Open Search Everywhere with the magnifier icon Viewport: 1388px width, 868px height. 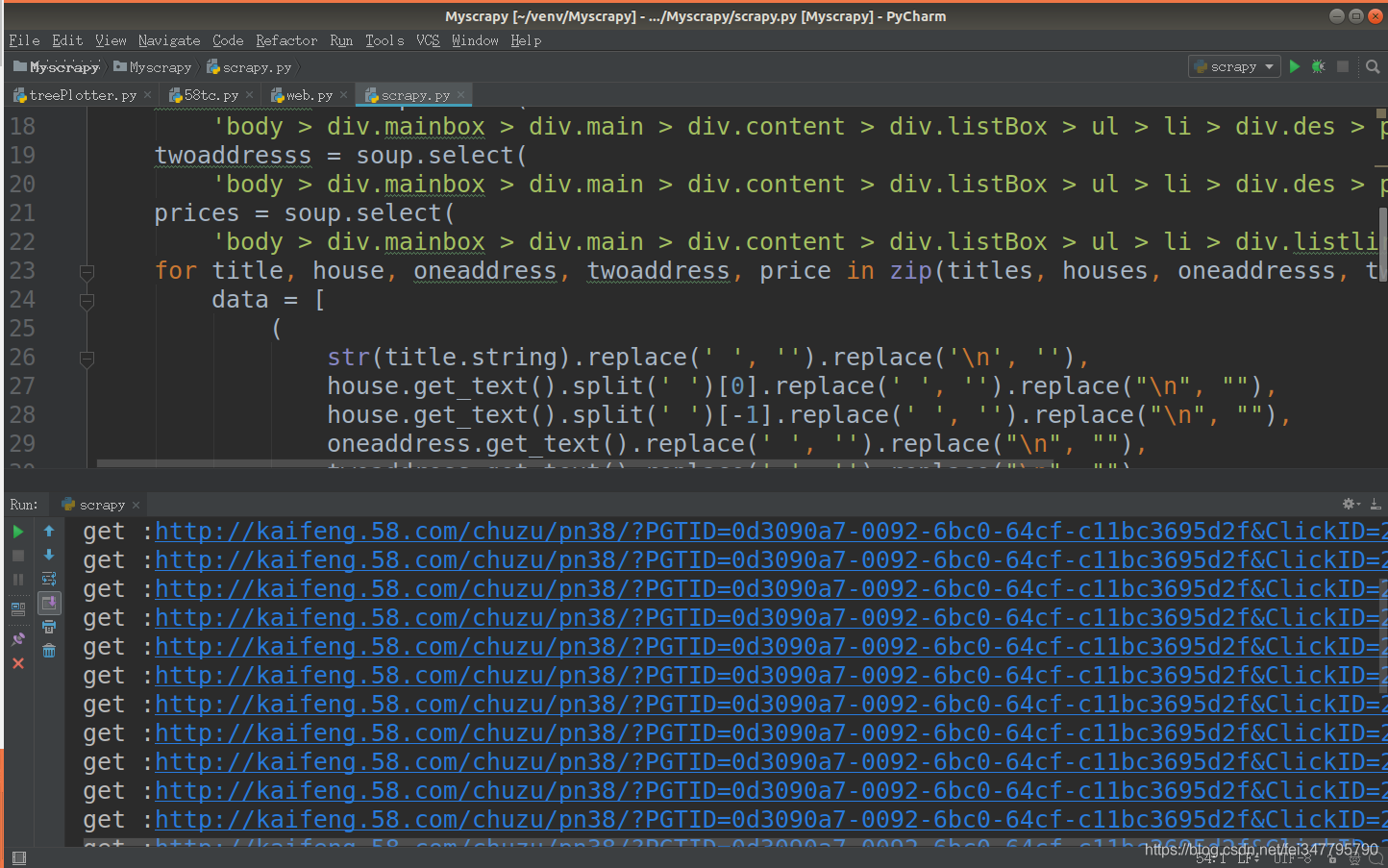pos(1373,66)
